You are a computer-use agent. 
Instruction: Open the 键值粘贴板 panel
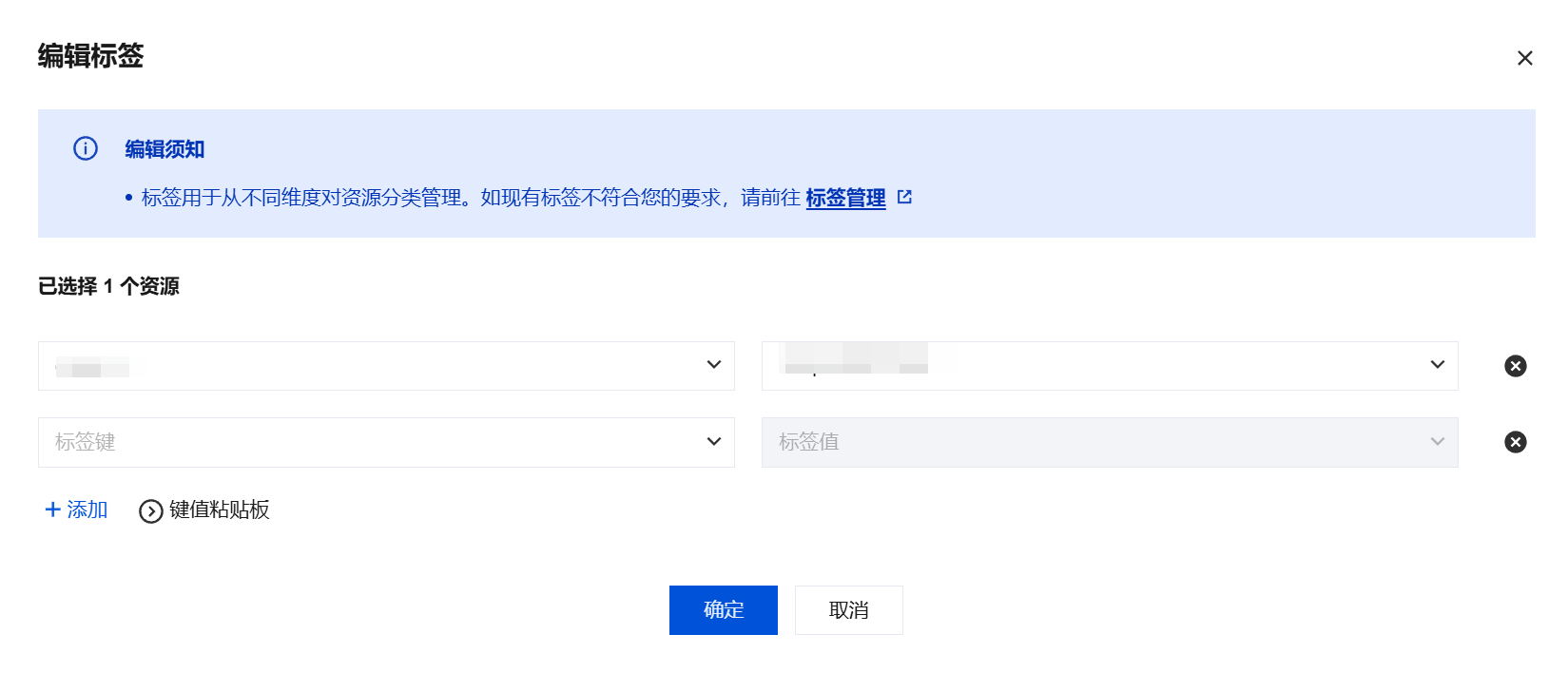point(219,510)
